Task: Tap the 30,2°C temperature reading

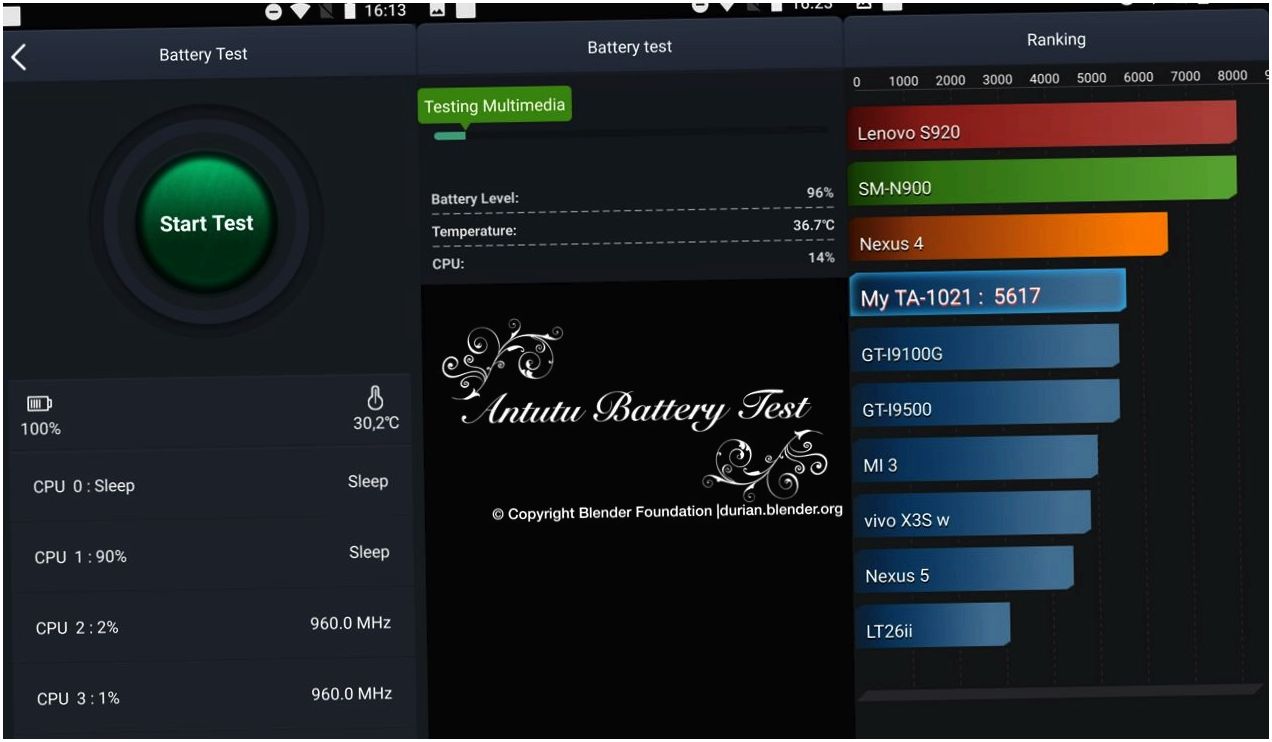Action: coord(376,424)
